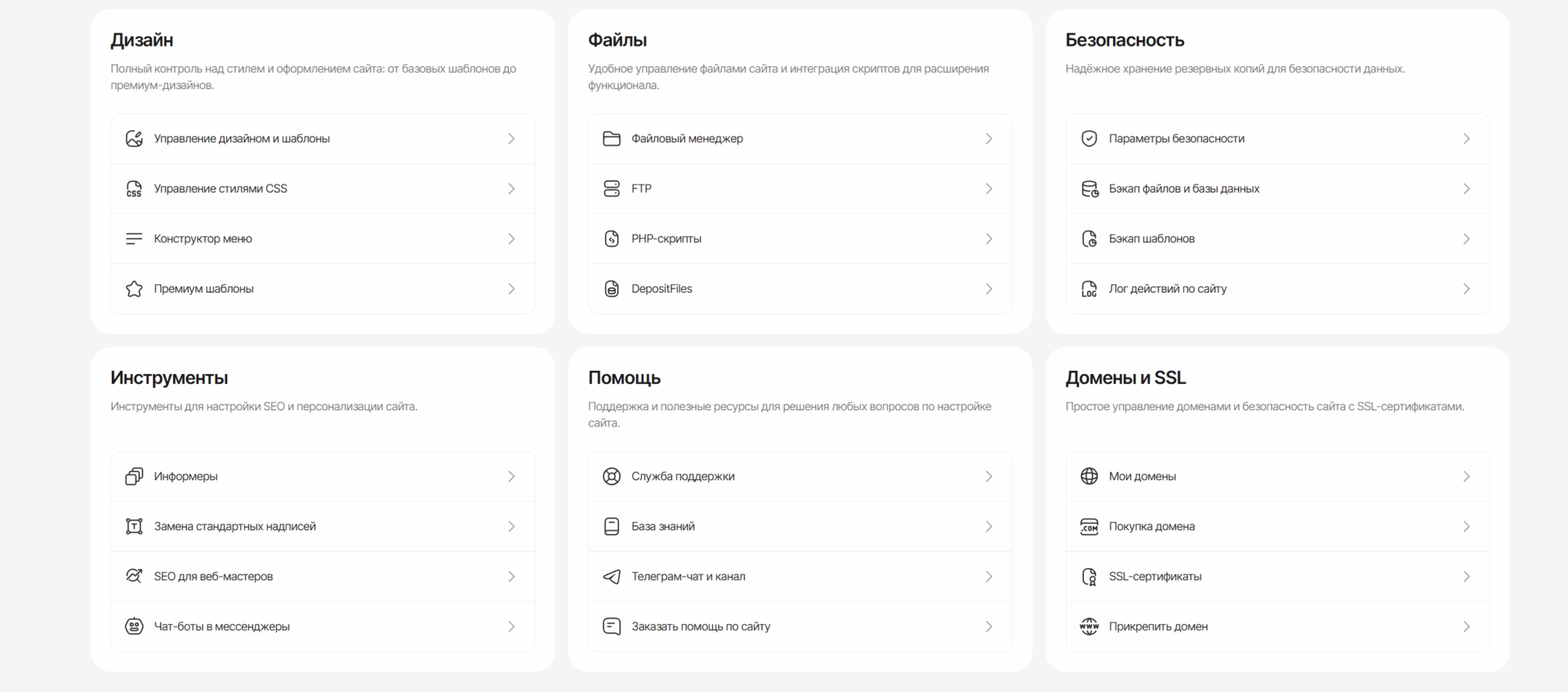Image resolution: width=1568 pixels, height=692 pixels.
Task: Open the DepositFiles link
Action: (661, 289)
